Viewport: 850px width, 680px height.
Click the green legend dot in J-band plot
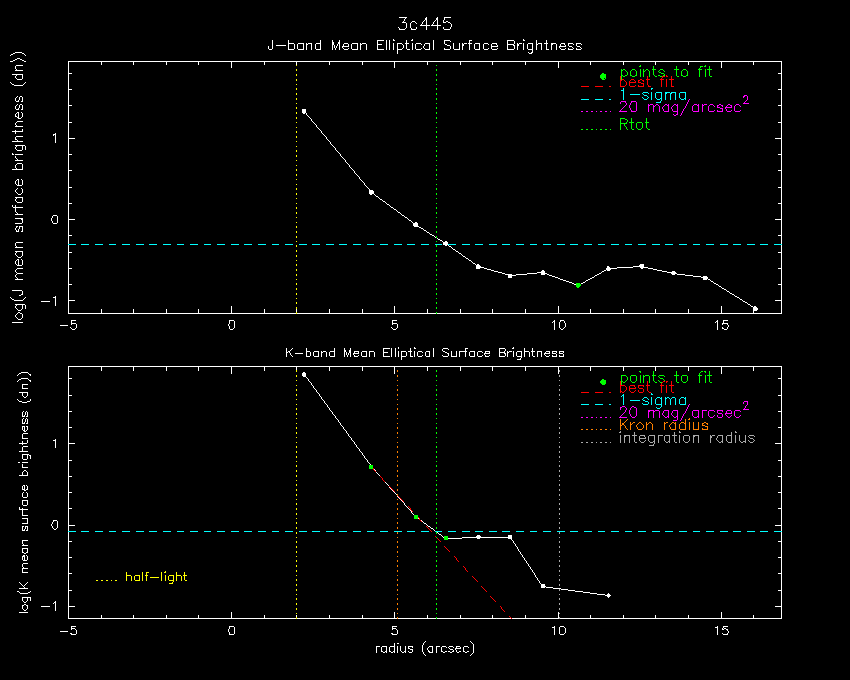pos(603,76)
